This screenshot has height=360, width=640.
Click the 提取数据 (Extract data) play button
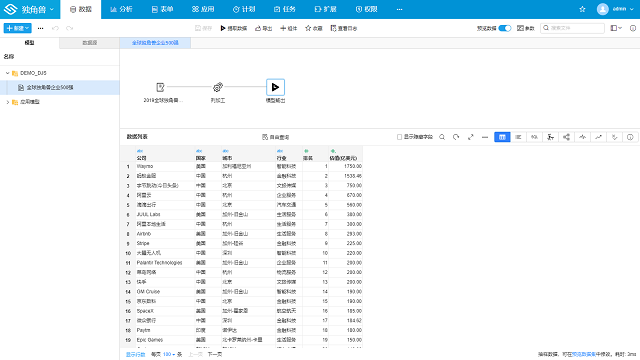[234, 28]
